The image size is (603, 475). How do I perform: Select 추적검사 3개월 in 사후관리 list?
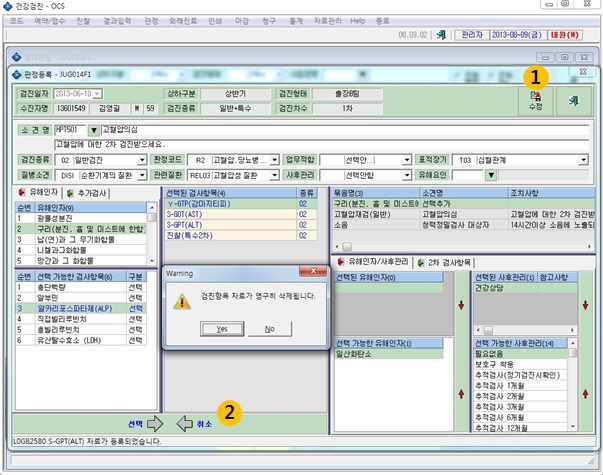[520, 407]
